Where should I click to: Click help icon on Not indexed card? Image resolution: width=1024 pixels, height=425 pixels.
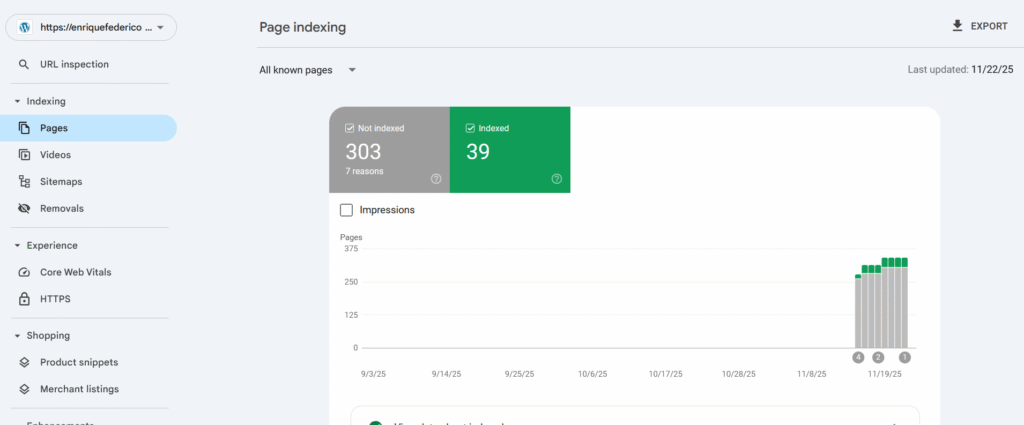tap(436, 179)
